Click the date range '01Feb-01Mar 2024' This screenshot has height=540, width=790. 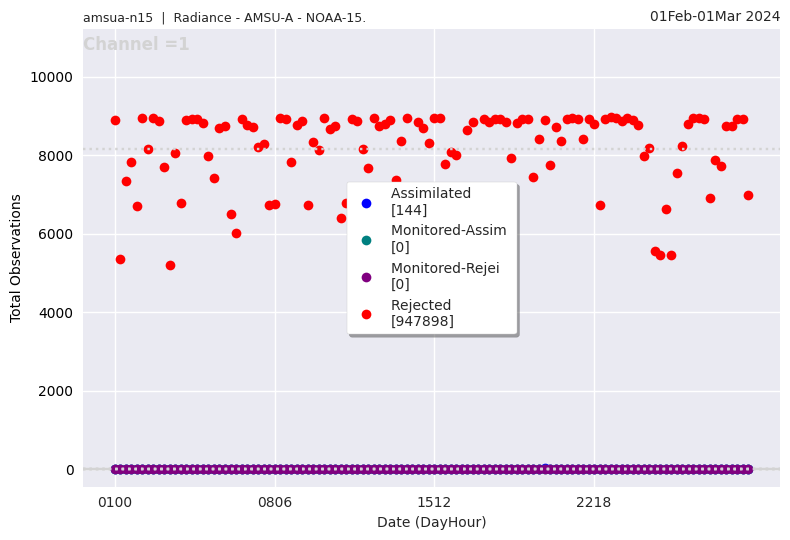[714, 16]
